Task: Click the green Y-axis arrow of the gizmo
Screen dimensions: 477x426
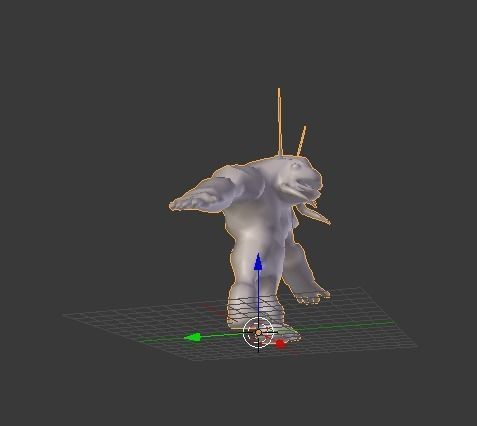Action: (x=193, y=337)
